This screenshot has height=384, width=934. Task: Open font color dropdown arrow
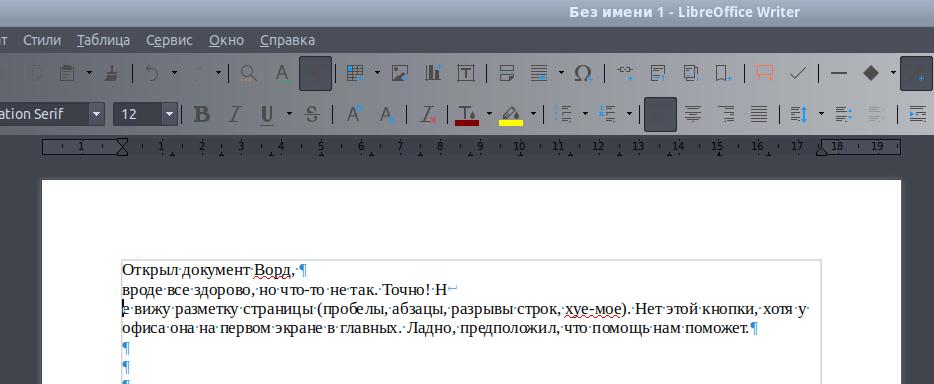[490, 114]
